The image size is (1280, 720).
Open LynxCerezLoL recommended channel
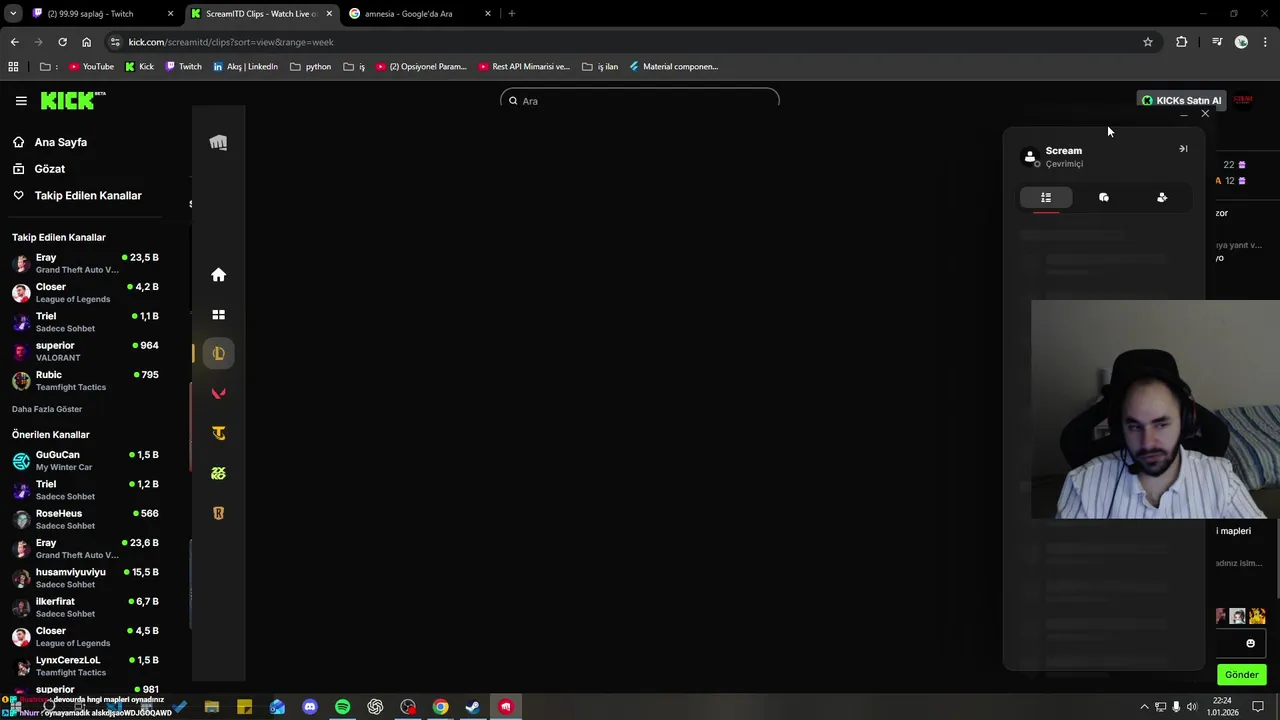click(86, 666)
